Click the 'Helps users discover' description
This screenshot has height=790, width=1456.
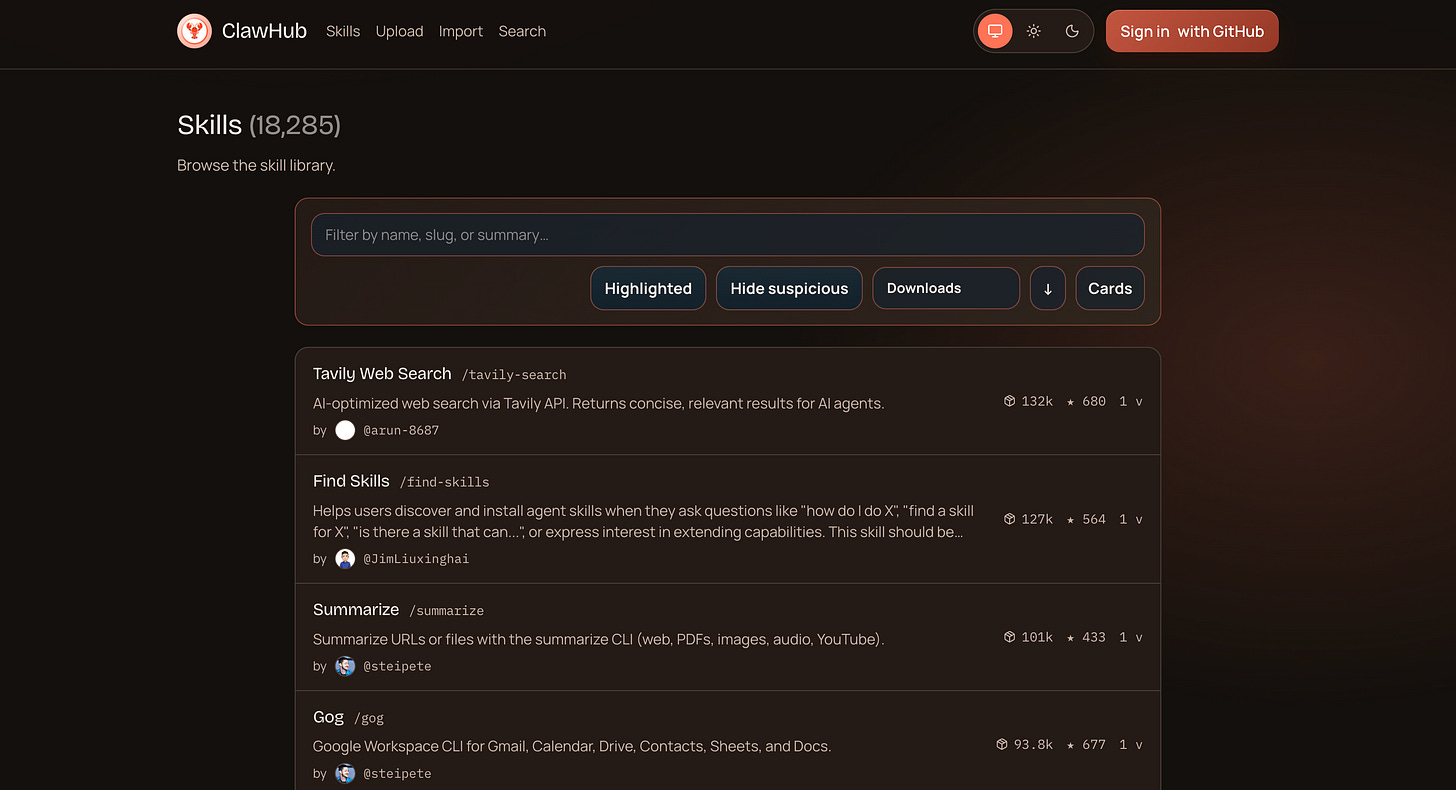pos(643,521)
